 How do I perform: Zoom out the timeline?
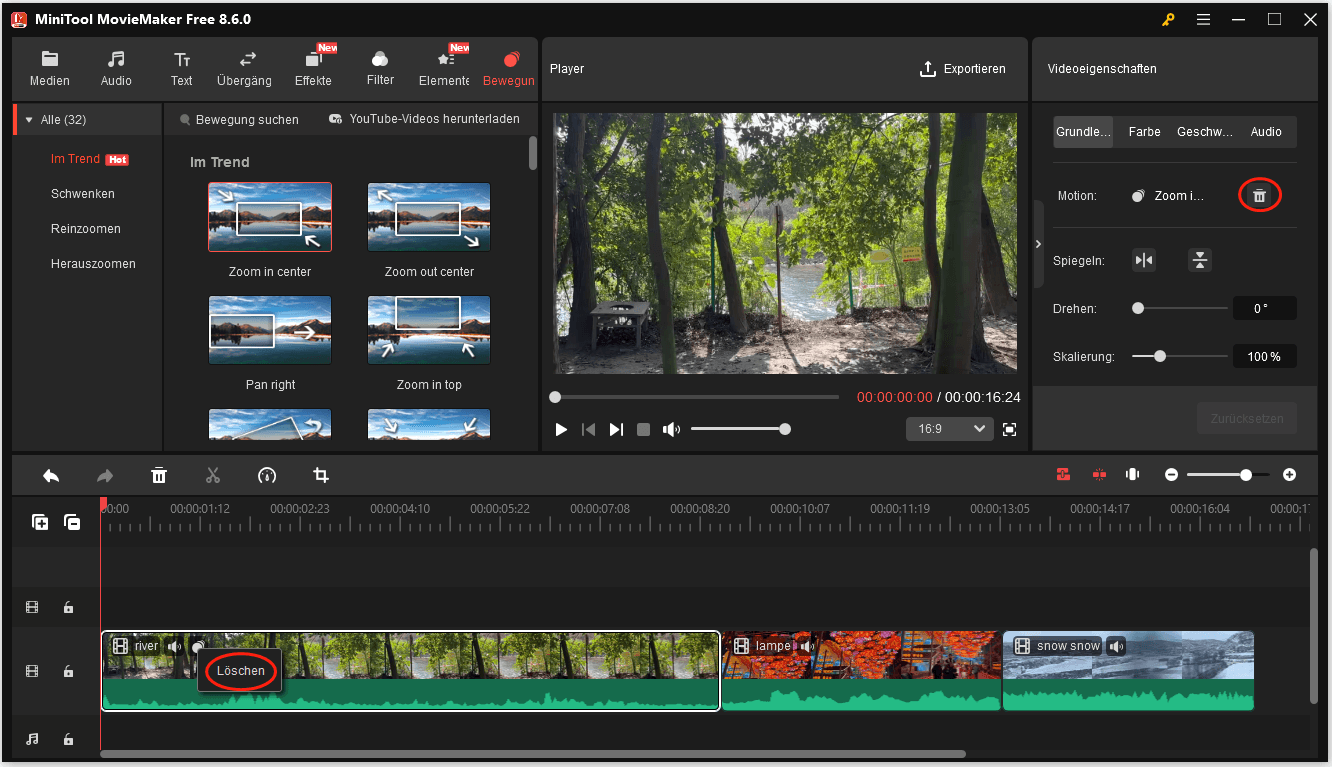point(1171,475)
